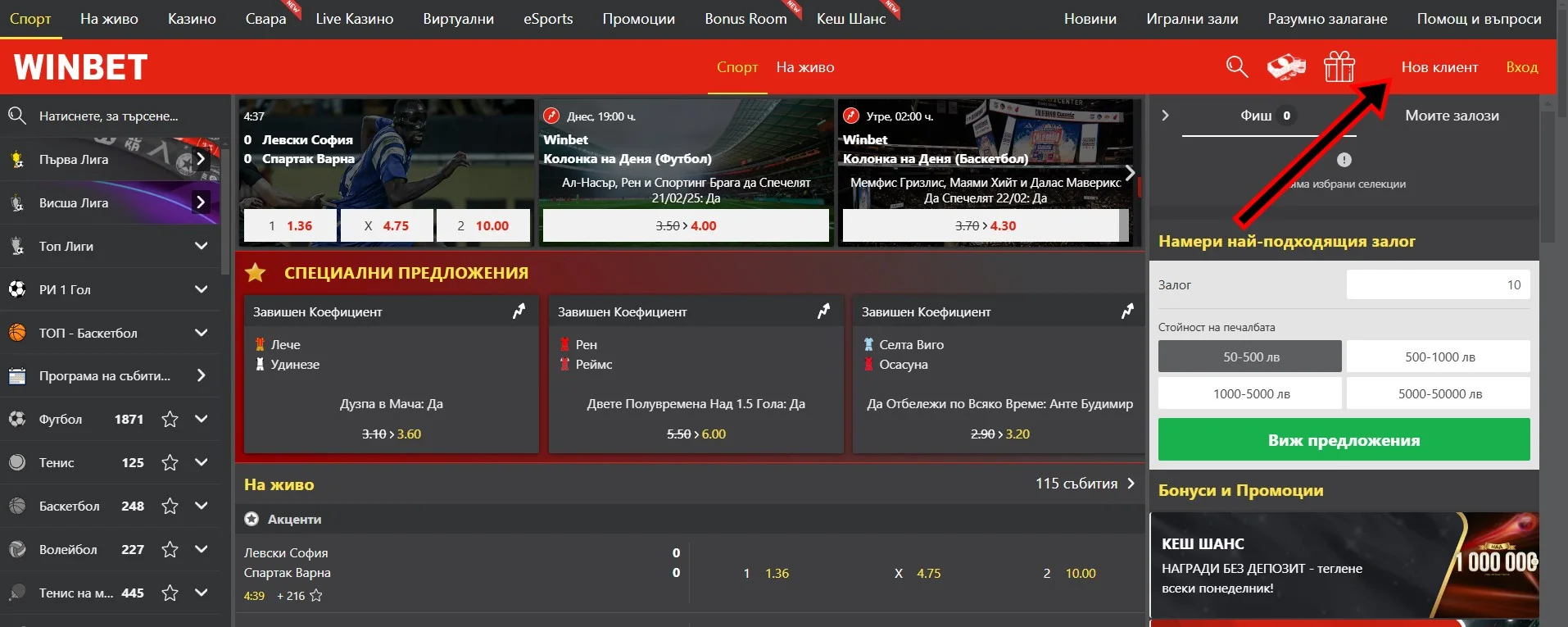The width and height of the screenshot is (1568, 627).
Task: Expand the Топ Лиги section
Action: [201, 245]
